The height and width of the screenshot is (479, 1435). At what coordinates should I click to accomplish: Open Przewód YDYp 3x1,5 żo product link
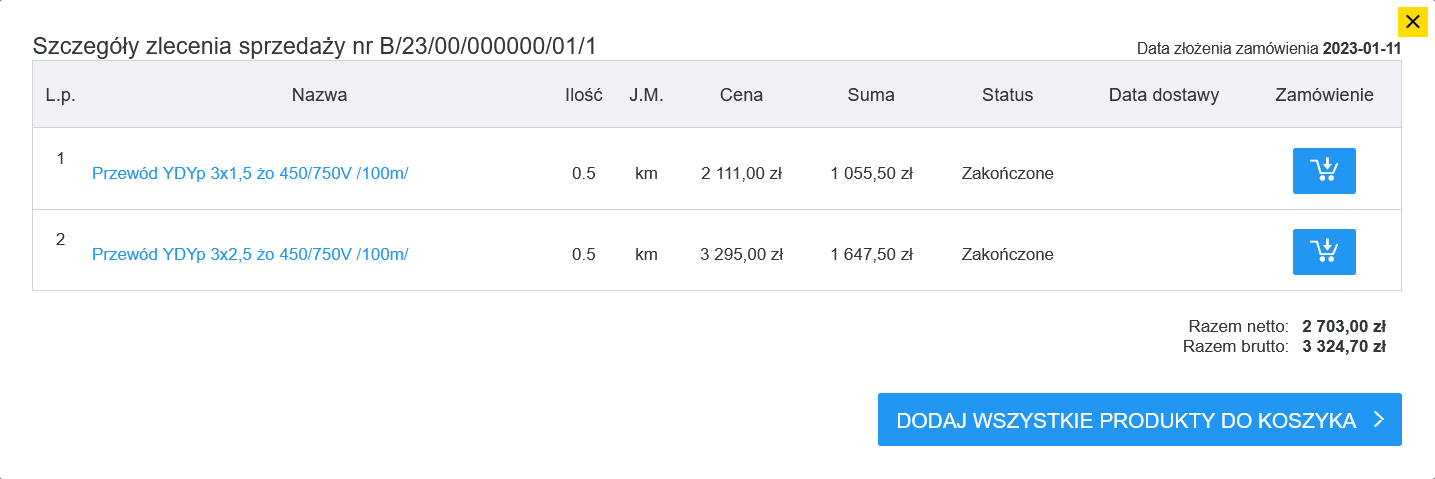pyautogui.click(x=250, y=173)
